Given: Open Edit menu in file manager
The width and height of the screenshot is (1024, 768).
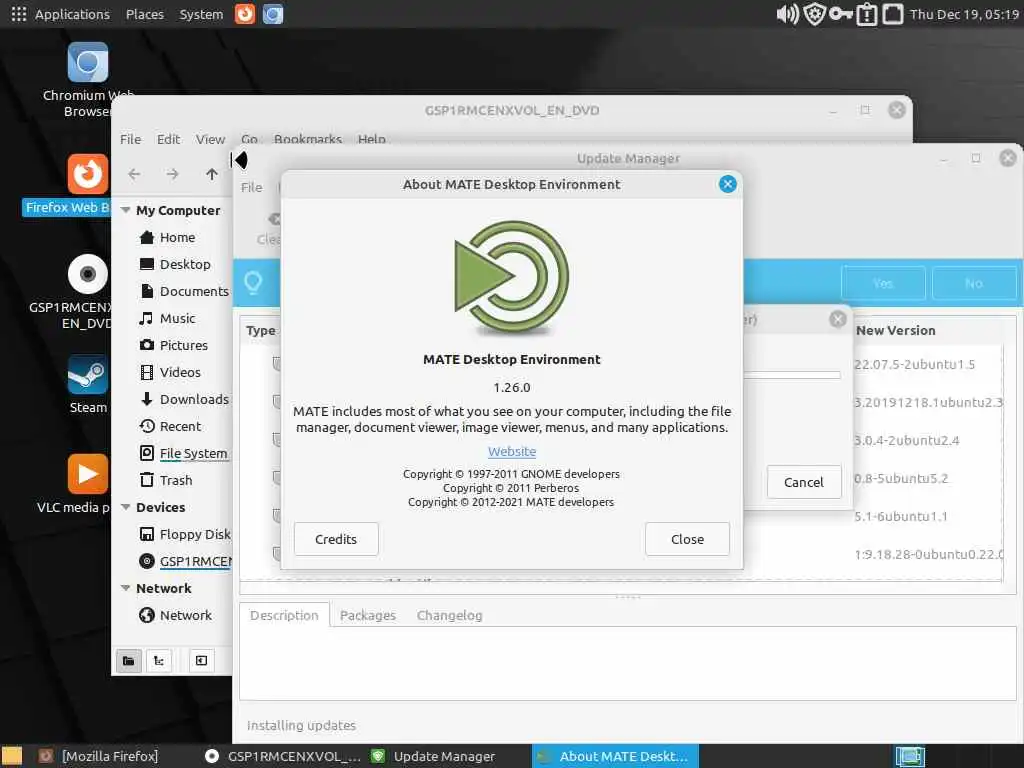Looking at the screenshot, I should coord(168,139).
